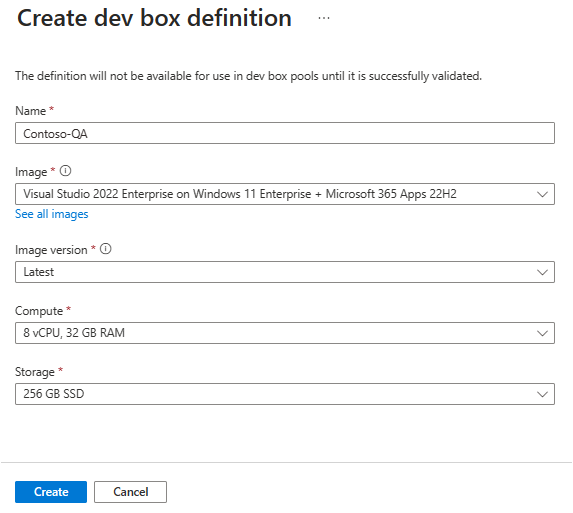Screen dimensions: 573x513
Task: Click the Compute label text
Action: (x=39, y=311)
